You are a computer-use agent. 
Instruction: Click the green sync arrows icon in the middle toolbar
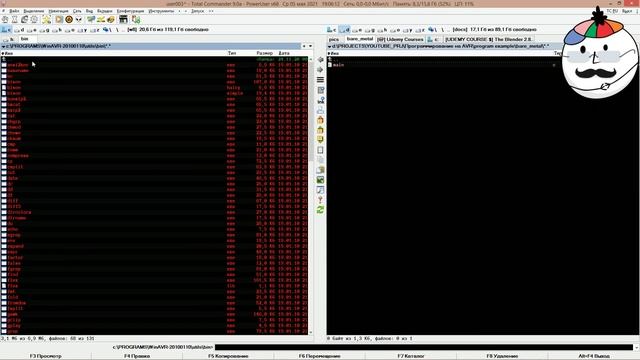pos(320,210)
